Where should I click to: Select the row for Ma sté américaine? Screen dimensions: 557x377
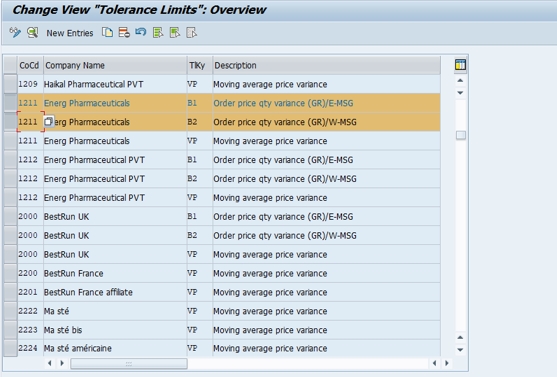[10, 348]
